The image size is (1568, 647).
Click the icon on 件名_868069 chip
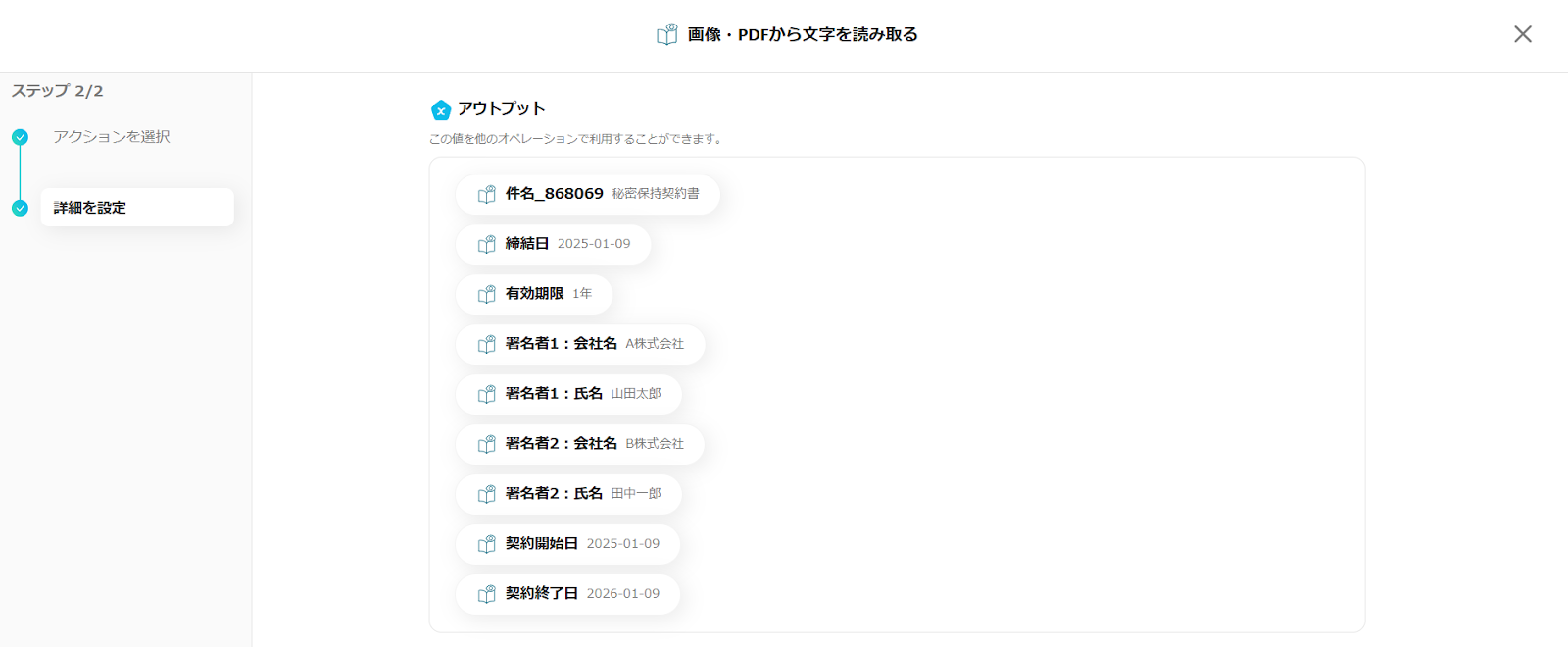487,194
